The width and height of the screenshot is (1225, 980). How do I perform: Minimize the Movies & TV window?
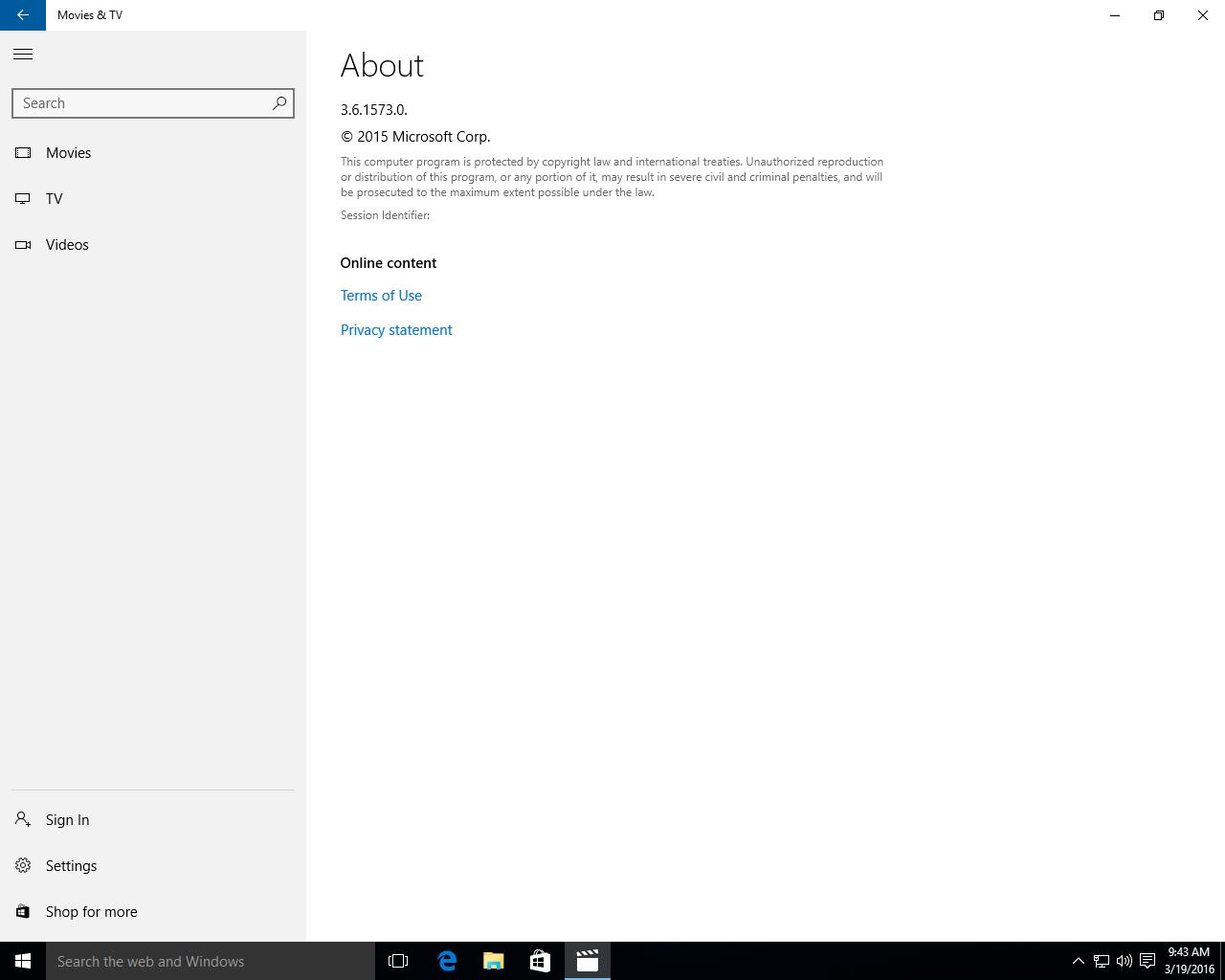1115,15
